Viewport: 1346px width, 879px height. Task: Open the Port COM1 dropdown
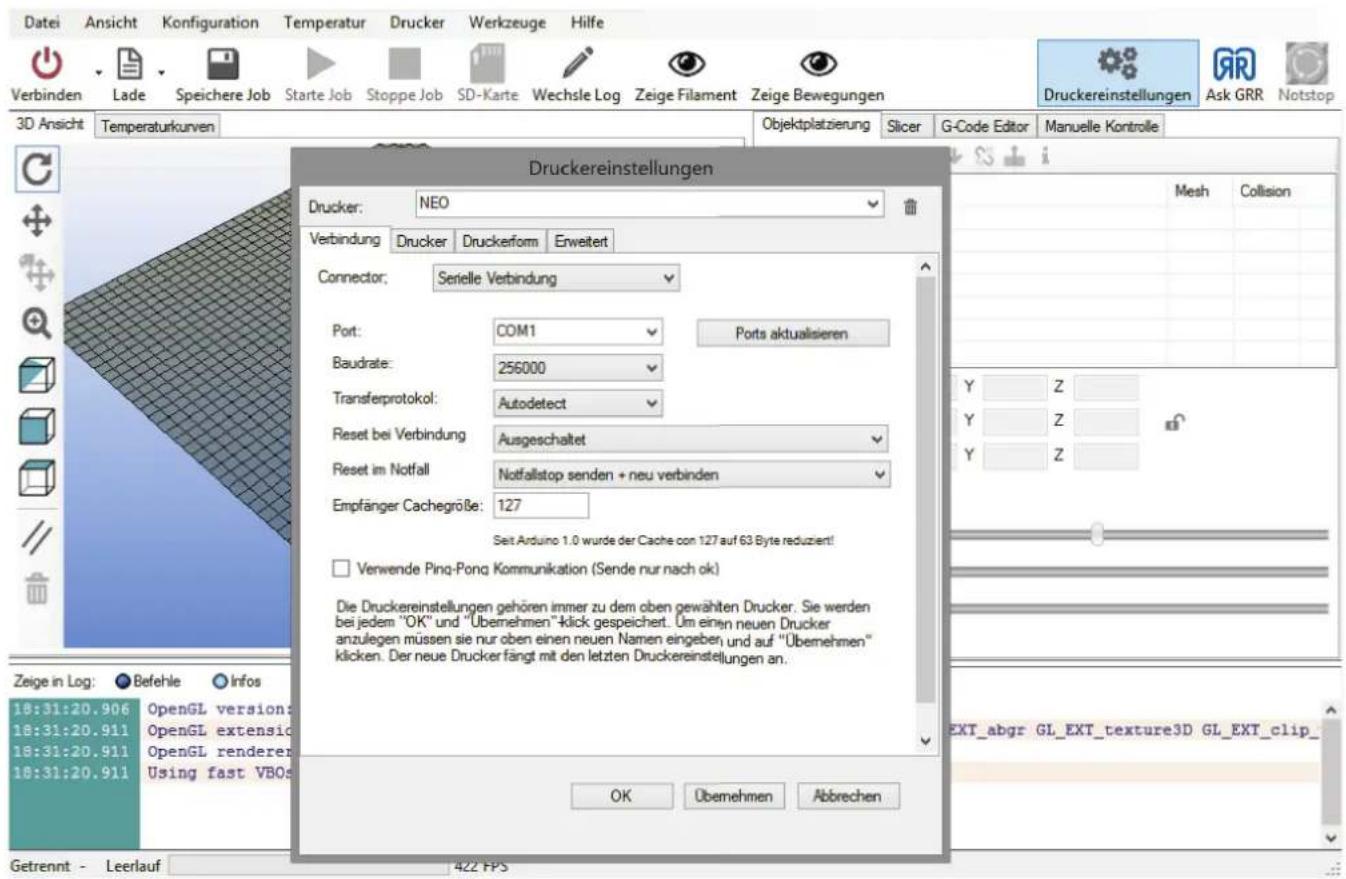652,331
